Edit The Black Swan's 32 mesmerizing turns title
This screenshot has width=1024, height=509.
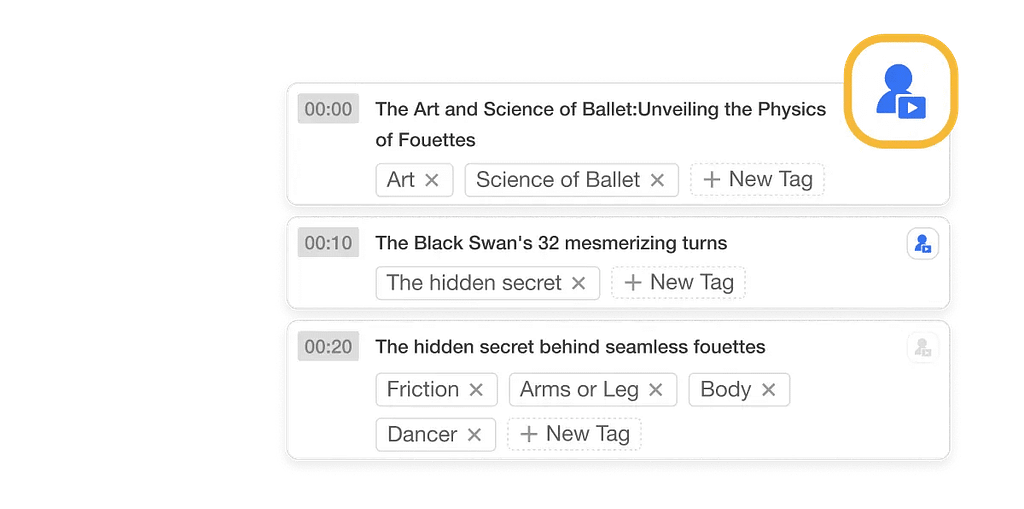[x=551, y=243]
